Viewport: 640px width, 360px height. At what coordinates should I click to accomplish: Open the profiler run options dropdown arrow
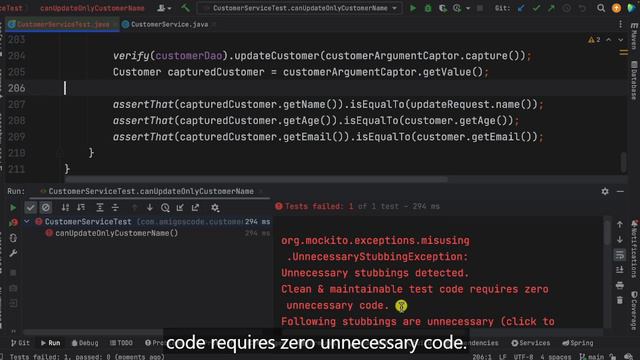(x=468, y=8)
